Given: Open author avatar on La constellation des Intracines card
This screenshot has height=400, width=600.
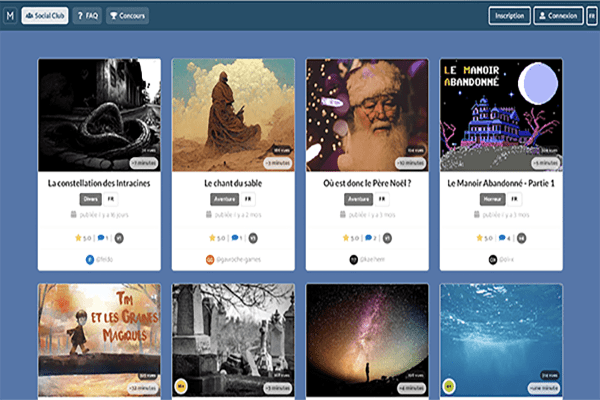Looking at the screenshot, I should pos(90,260).
